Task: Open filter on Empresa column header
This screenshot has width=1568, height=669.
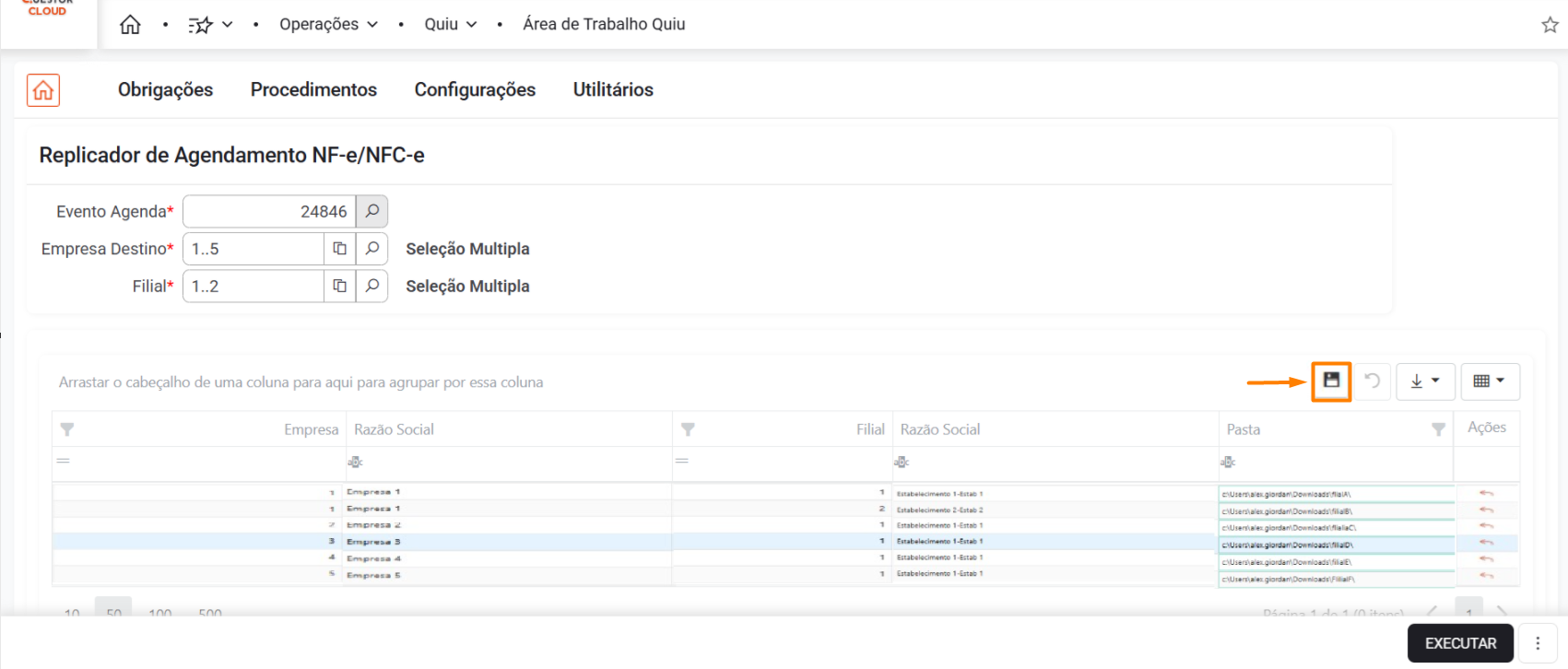Action: coord(67,429)
